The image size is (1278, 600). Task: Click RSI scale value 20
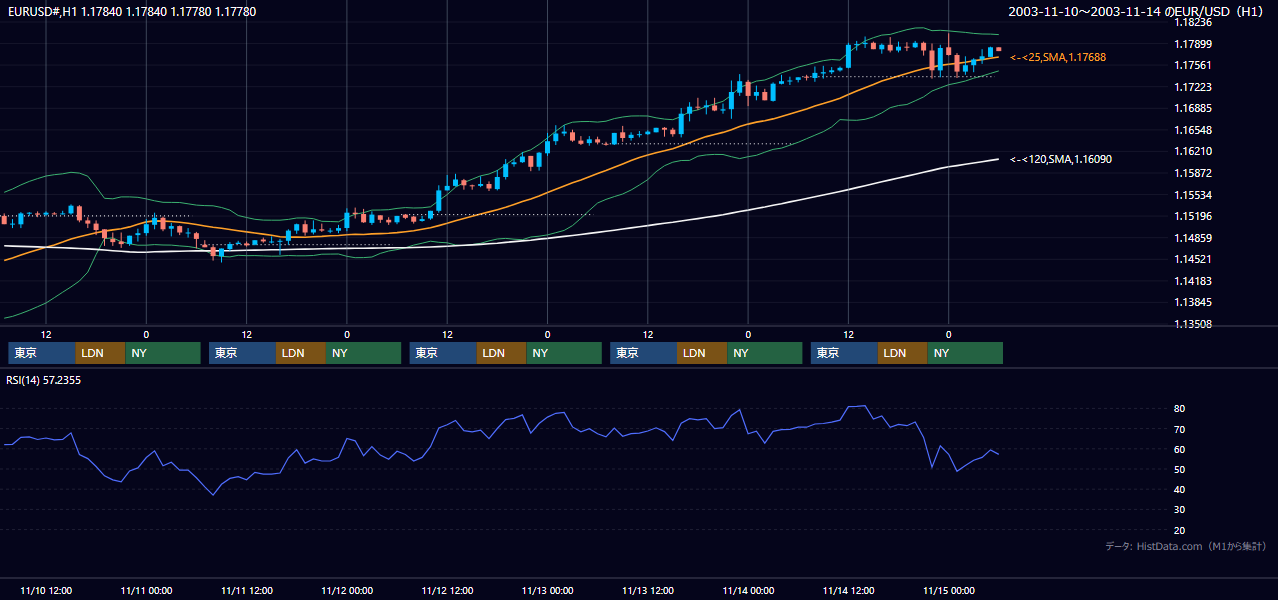(1179, 530)
